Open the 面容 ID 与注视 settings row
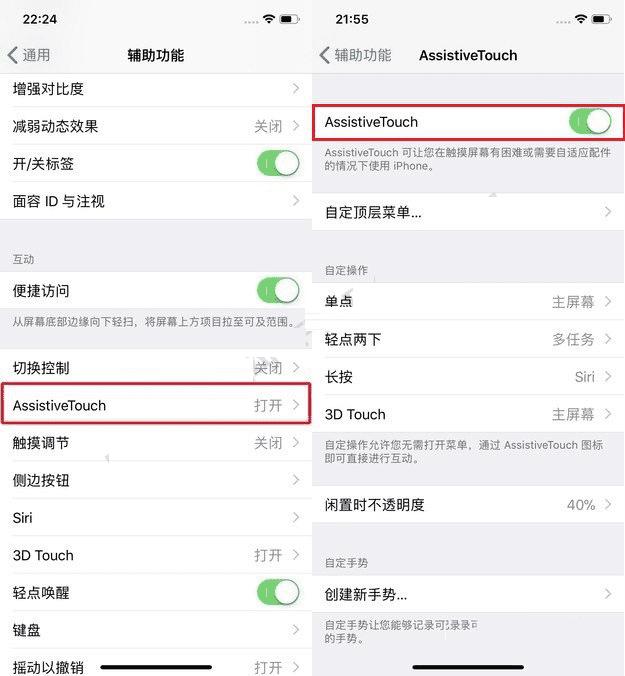Viewport: 625px width, 676px height. coord(156,201)
